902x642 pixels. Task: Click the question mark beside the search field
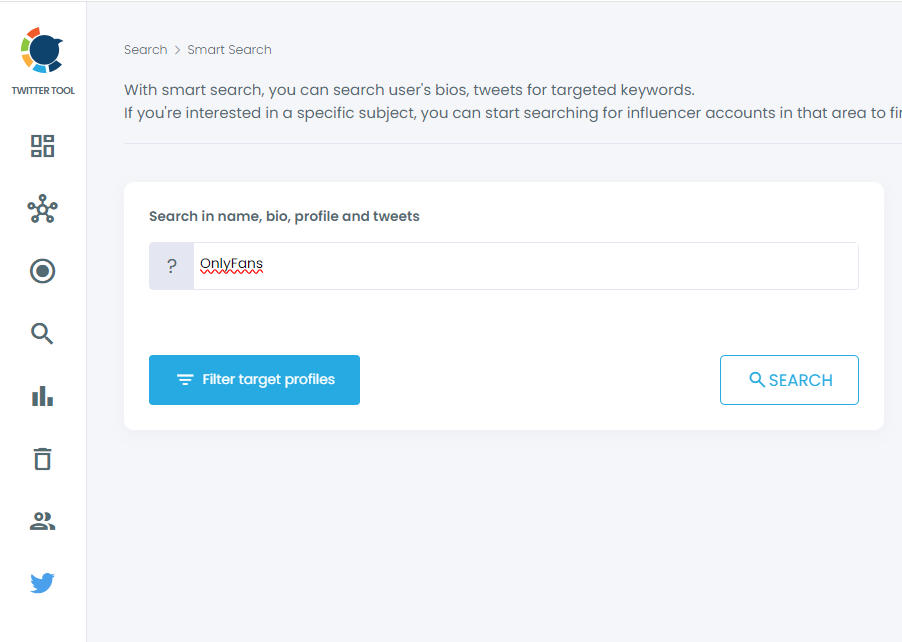pyautogui.click(x=170, y=265)
